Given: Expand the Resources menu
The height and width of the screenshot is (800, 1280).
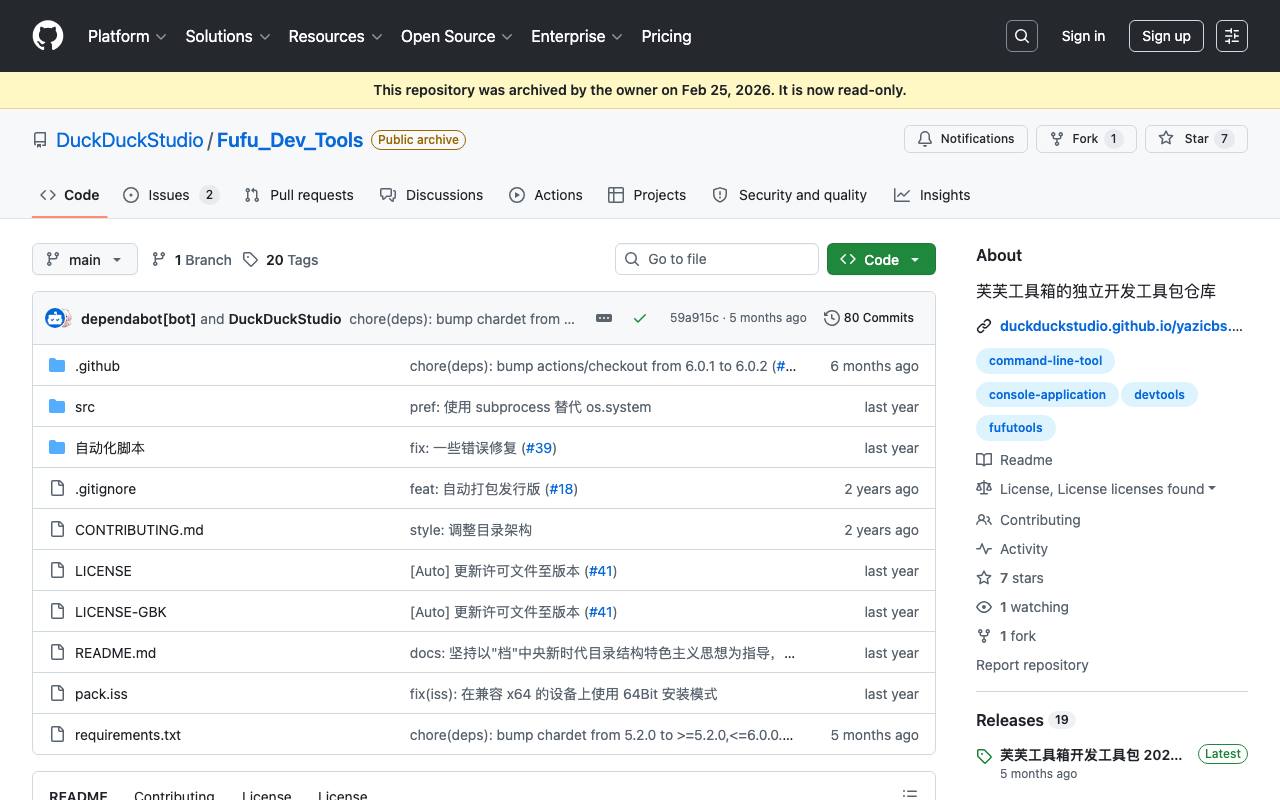Looking at the screenshot, I should click(x=336, y=36).
